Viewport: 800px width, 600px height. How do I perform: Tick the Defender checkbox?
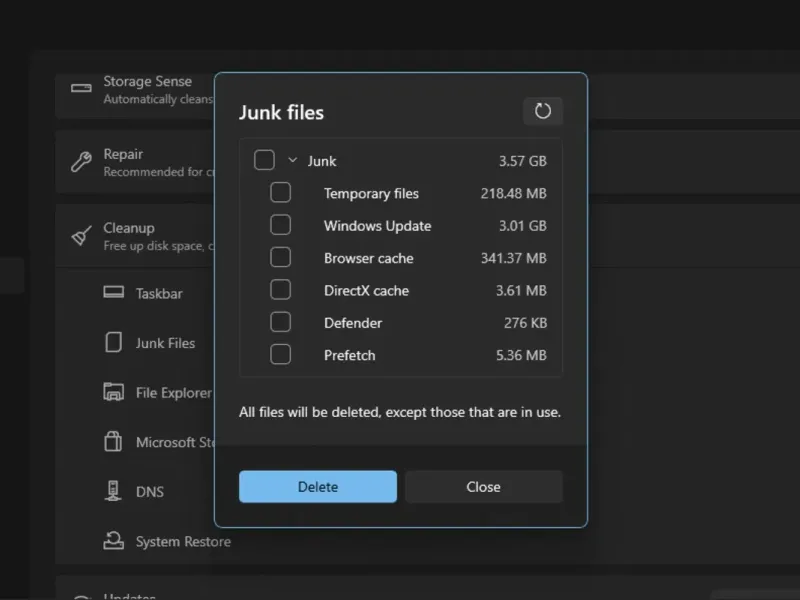[281, 322]
